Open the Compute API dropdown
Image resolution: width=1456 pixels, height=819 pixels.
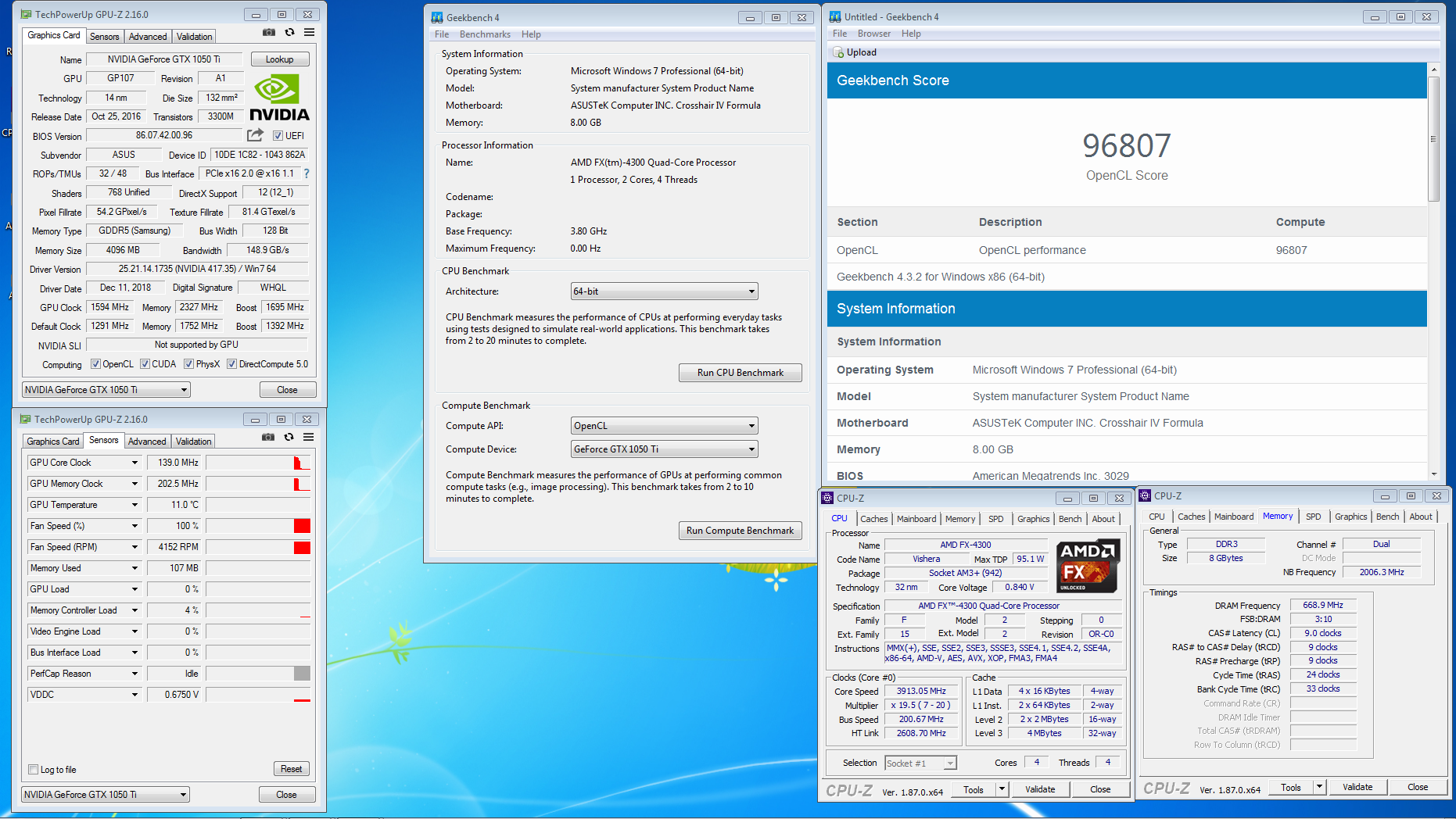tap(665, 426)
